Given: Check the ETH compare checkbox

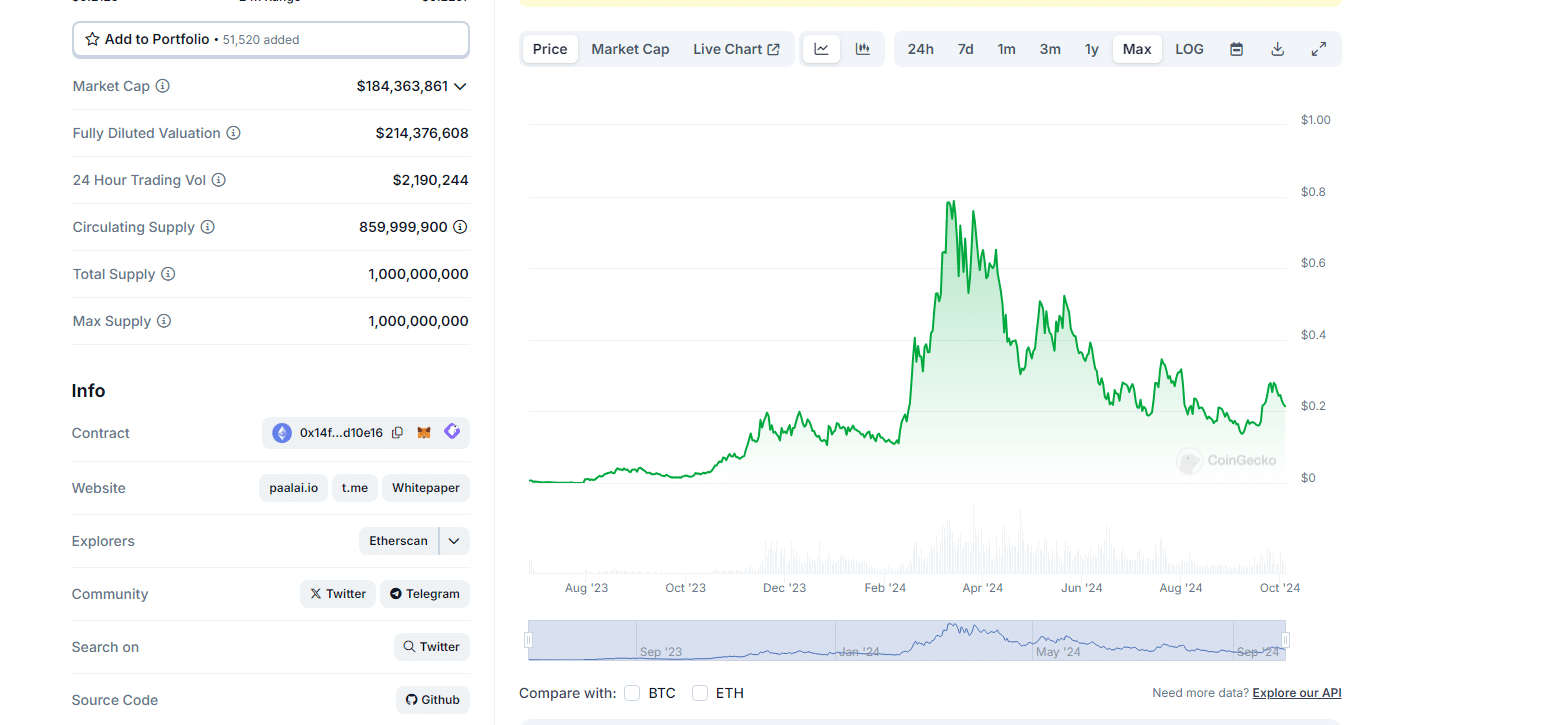Looking at the screenshot, I should 700,693.
